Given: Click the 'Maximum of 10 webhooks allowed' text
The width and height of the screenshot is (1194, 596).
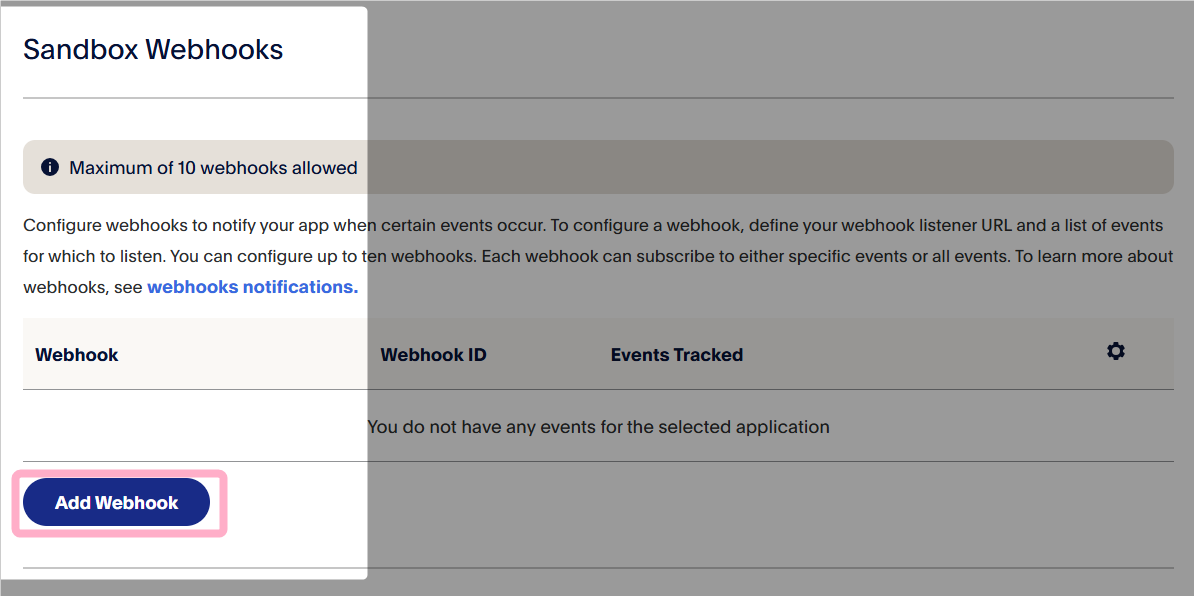Looking at the screenshot, I should [x=213, y=168].
